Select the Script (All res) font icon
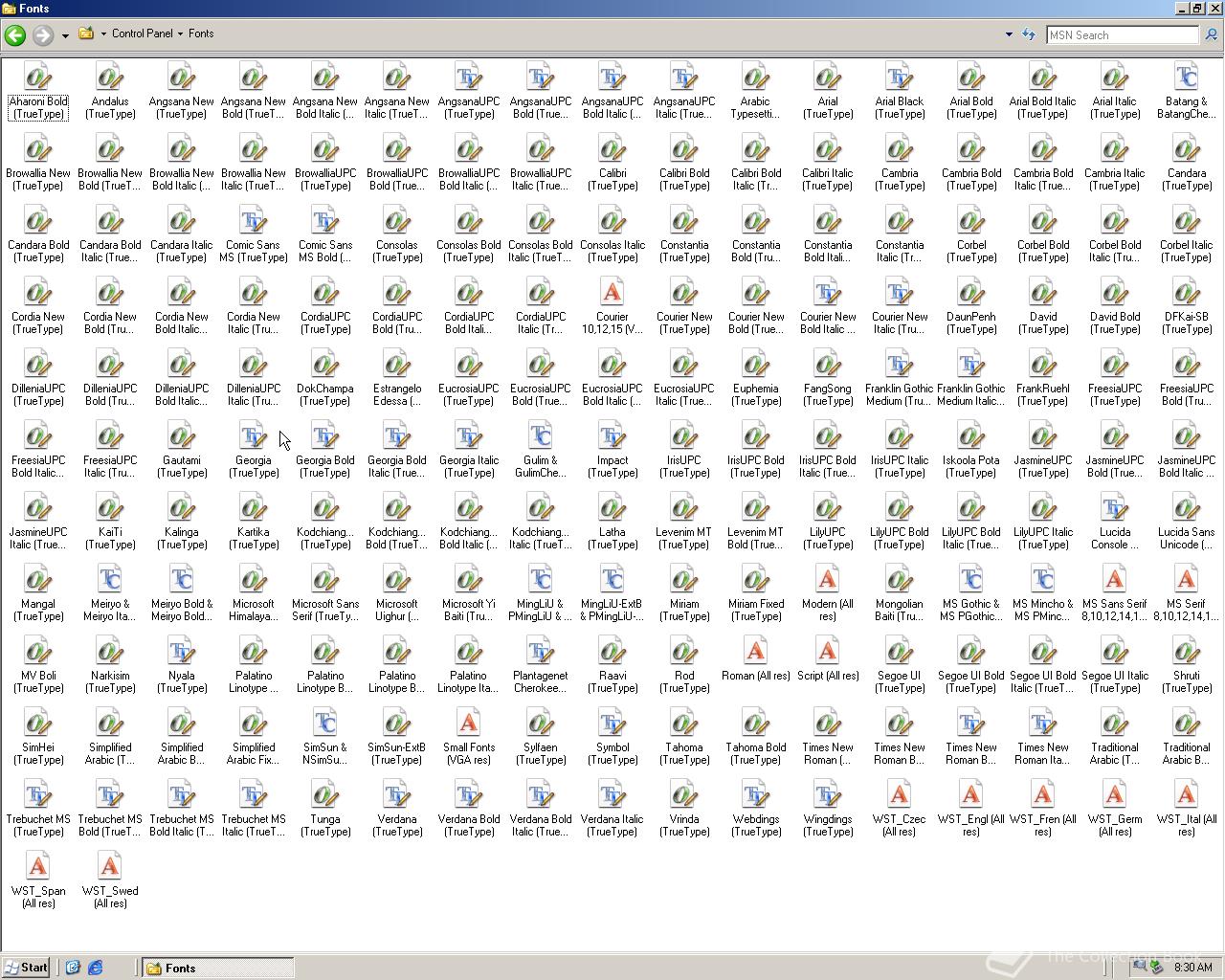 tap(828, 651)
